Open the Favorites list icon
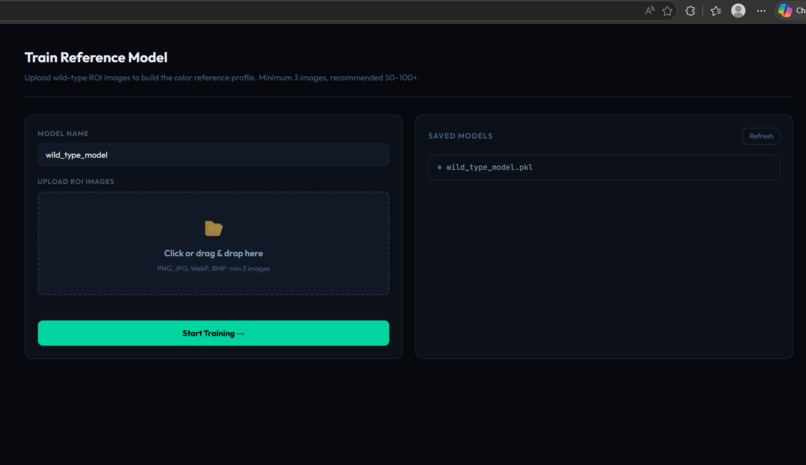The height and width of the screenshot is (465, 806). 716,11
